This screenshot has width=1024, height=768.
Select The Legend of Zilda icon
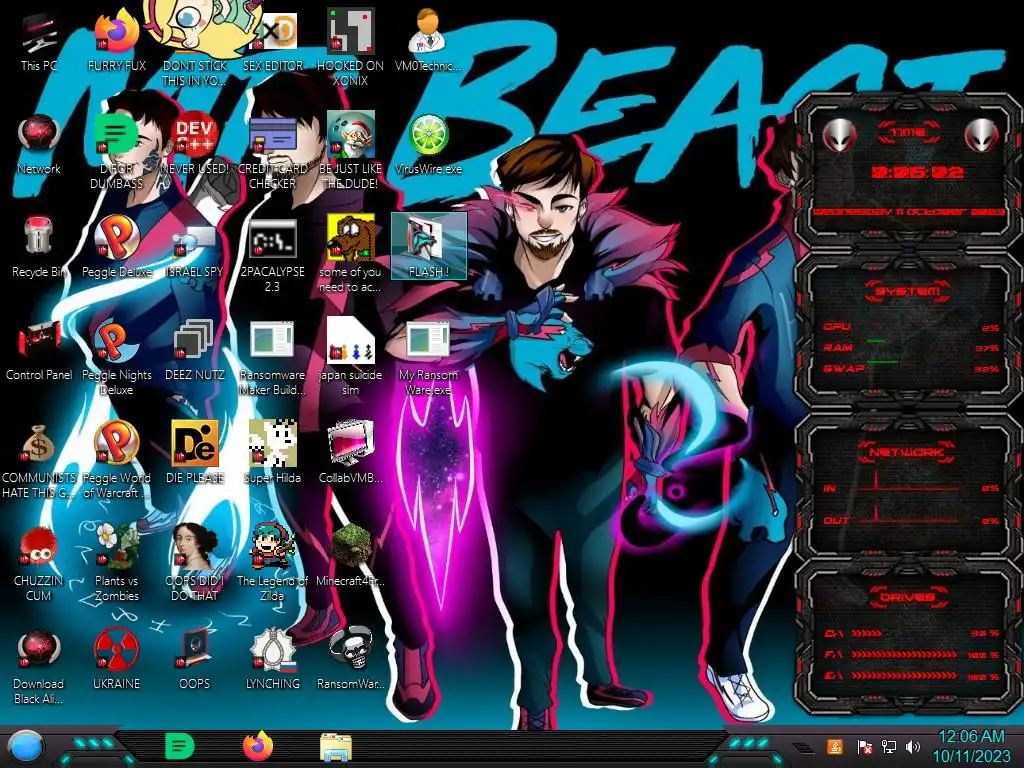(272, 563)
